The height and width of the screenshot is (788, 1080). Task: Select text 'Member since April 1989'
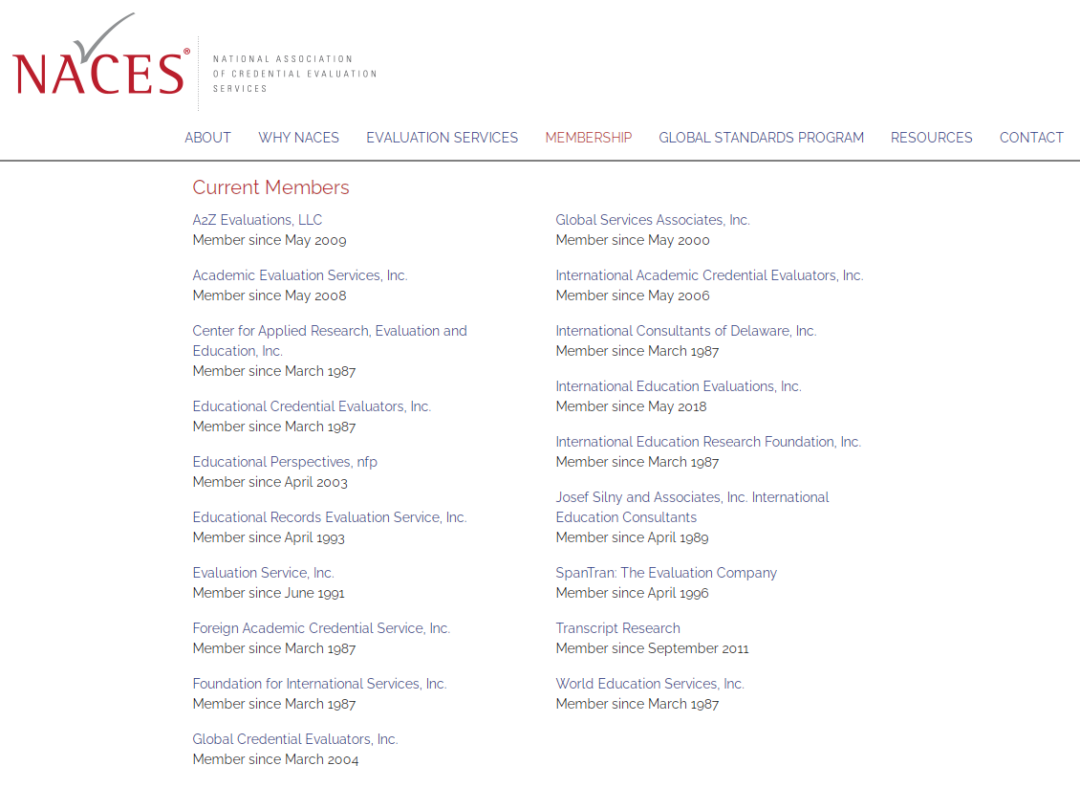click(632, 537)
